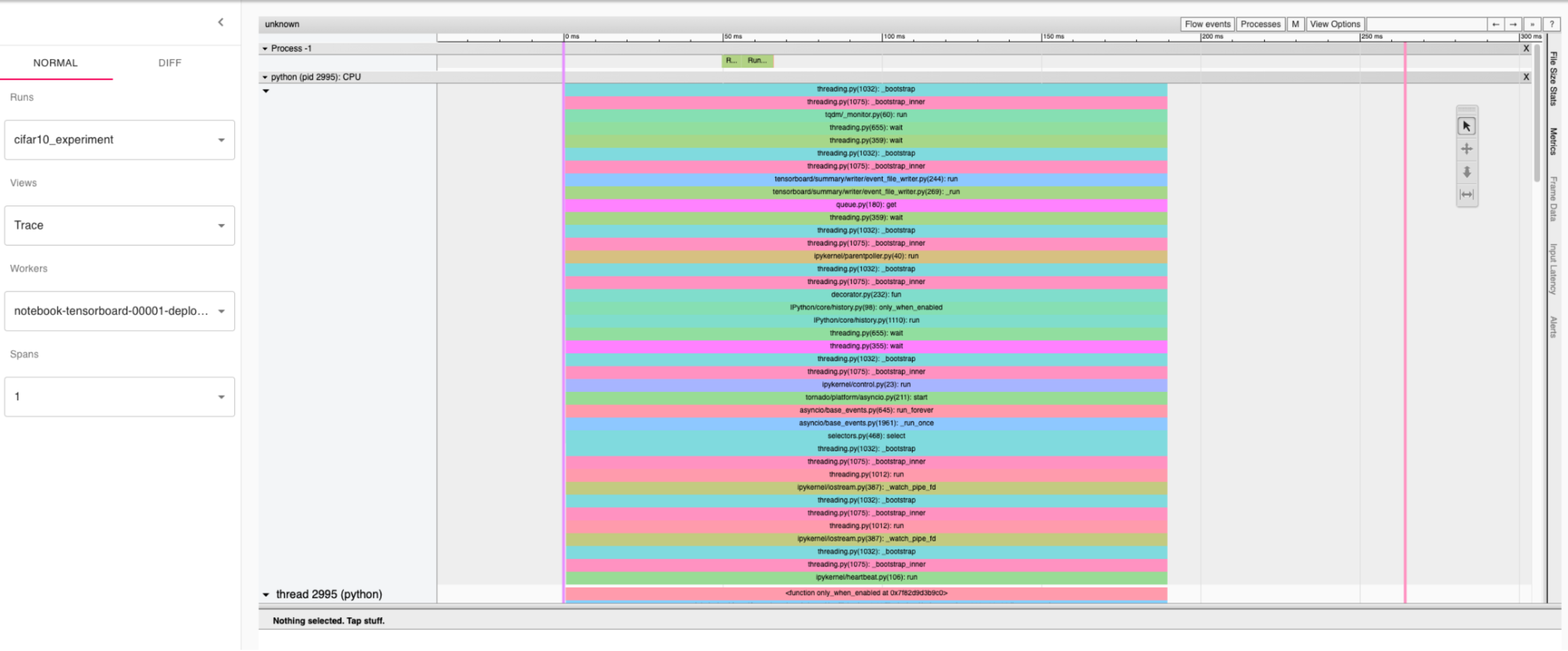Select the pointer selection tool

point(1466,126)
